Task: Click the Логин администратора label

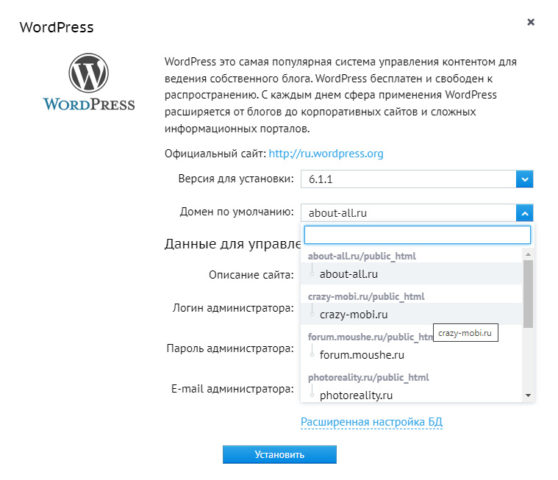Action: pos(233,308)
